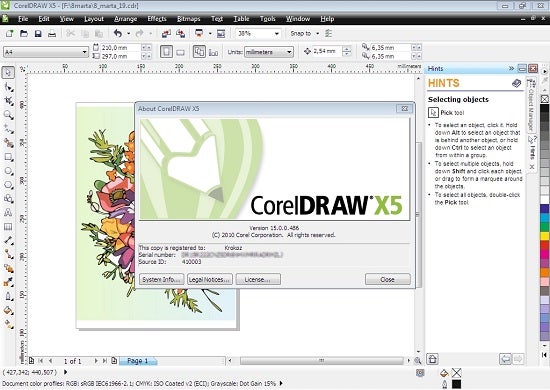Open the Object Manager docker tab
Image resolution: width=550 pixels, height=390 pixels.
point(532,105)
